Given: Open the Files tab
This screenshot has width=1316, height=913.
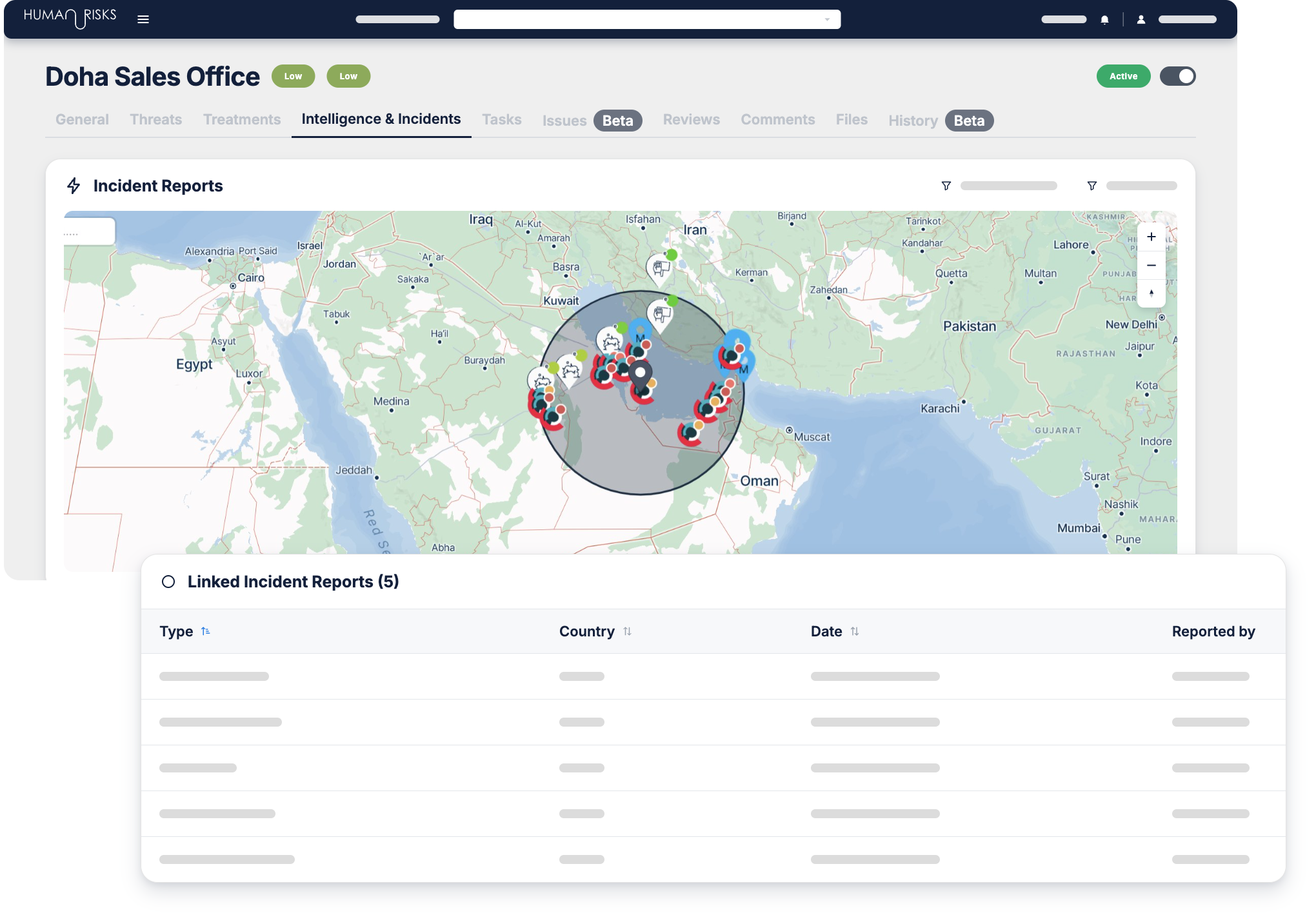Looking at the screenshot, I should [852, 119].
